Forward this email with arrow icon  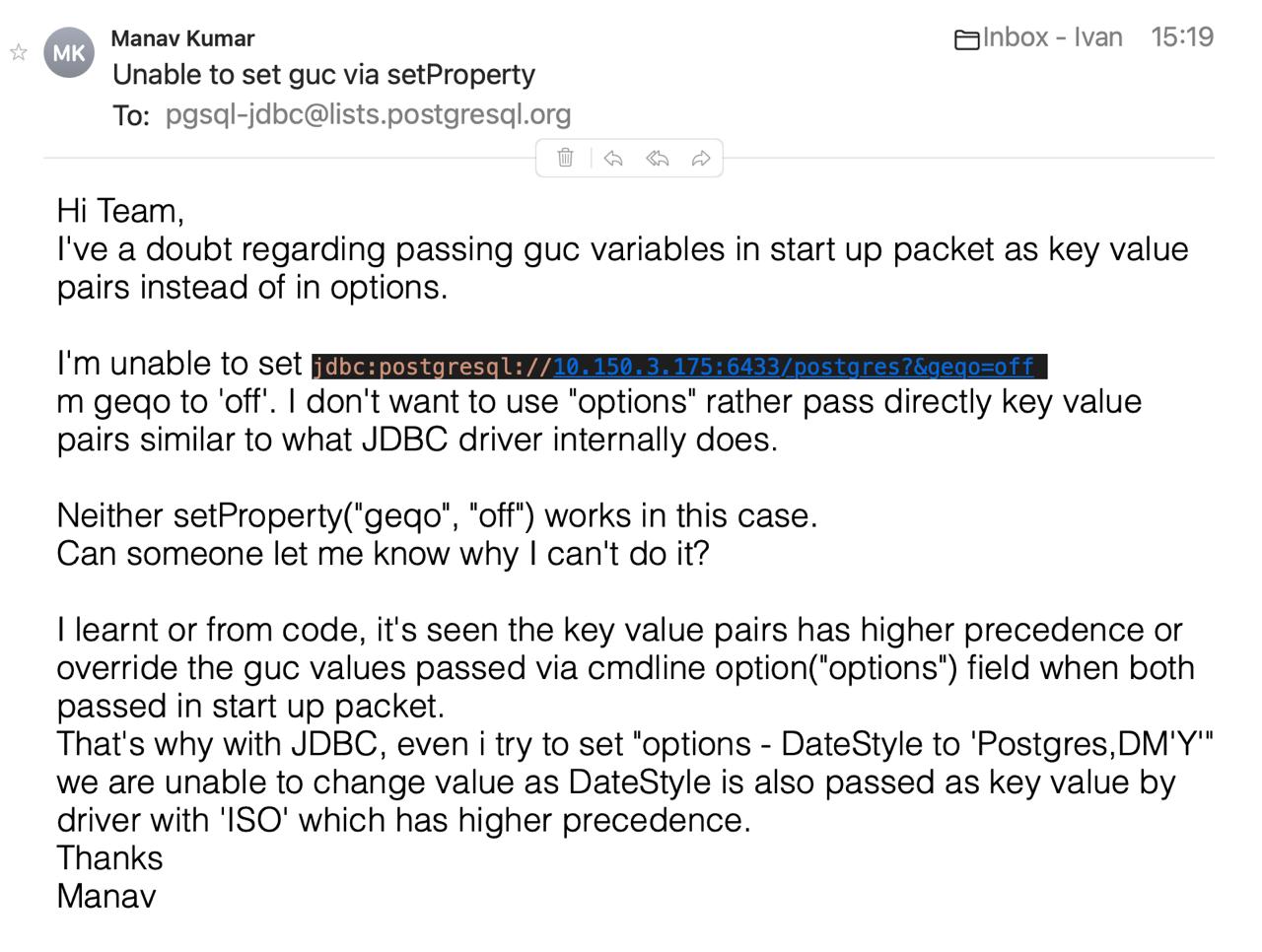pos(701,158)
